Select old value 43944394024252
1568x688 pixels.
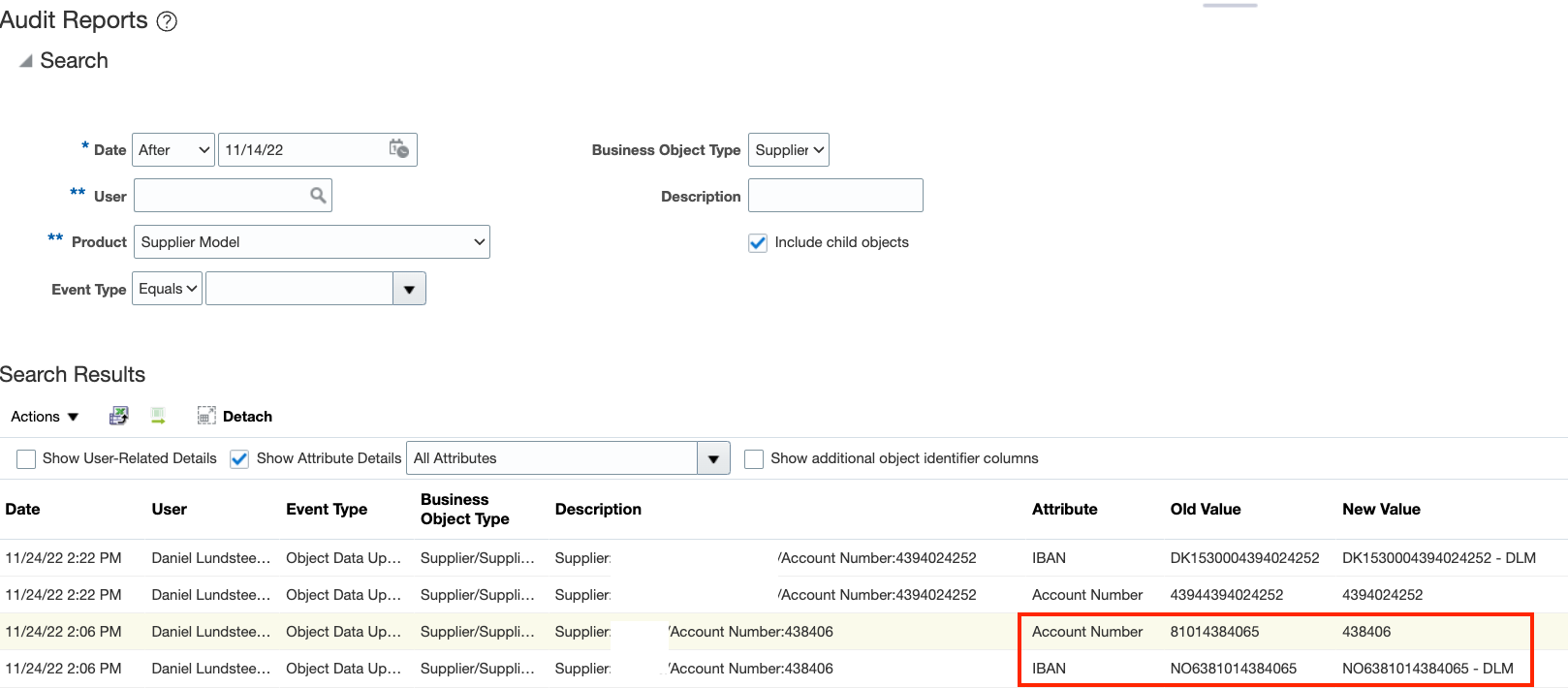(1227, 595)
